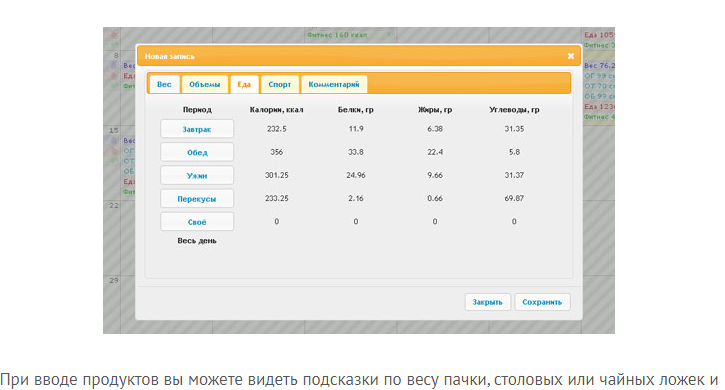Open the Обед period button

click(197, 152)
